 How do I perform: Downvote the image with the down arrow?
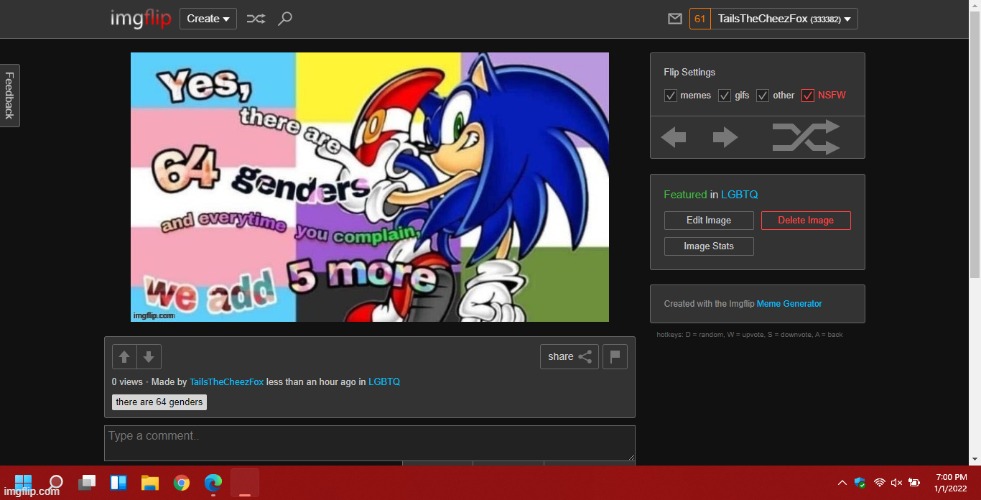pos(149,357)
